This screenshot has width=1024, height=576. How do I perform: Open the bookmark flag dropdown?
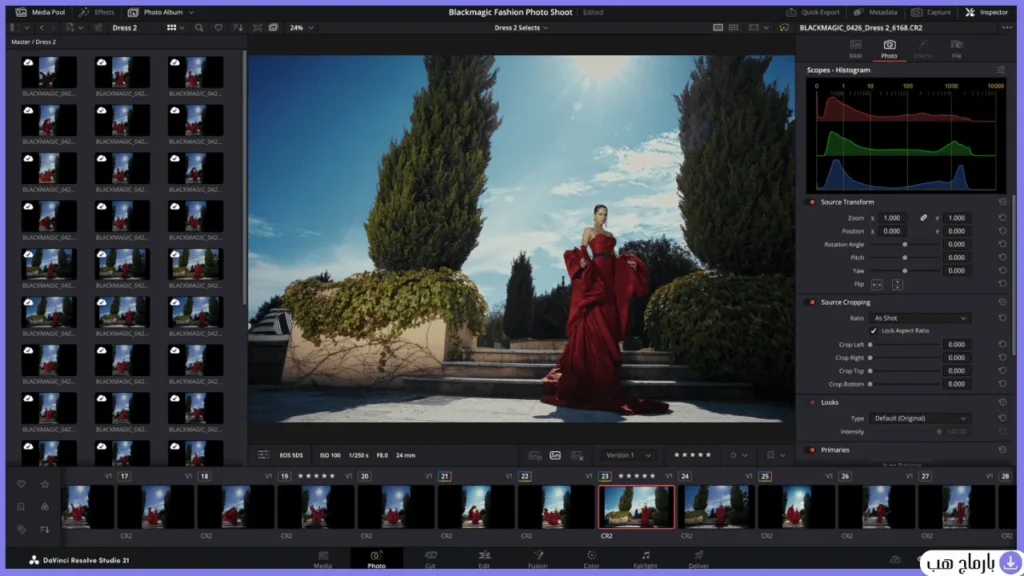[776, 455]
